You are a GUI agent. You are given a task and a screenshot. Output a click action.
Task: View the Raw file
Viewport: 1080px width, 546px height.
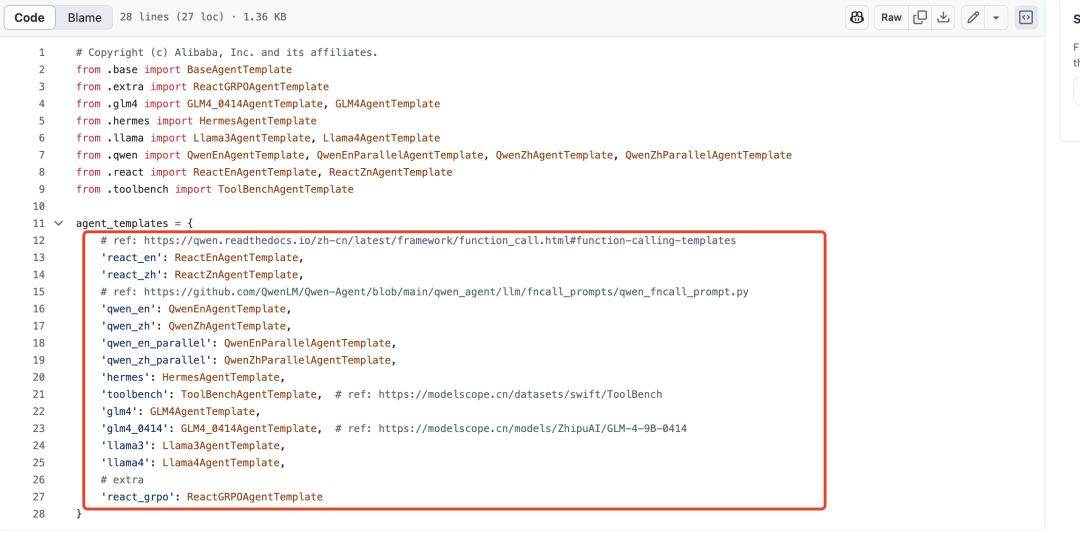click(891, 18)
